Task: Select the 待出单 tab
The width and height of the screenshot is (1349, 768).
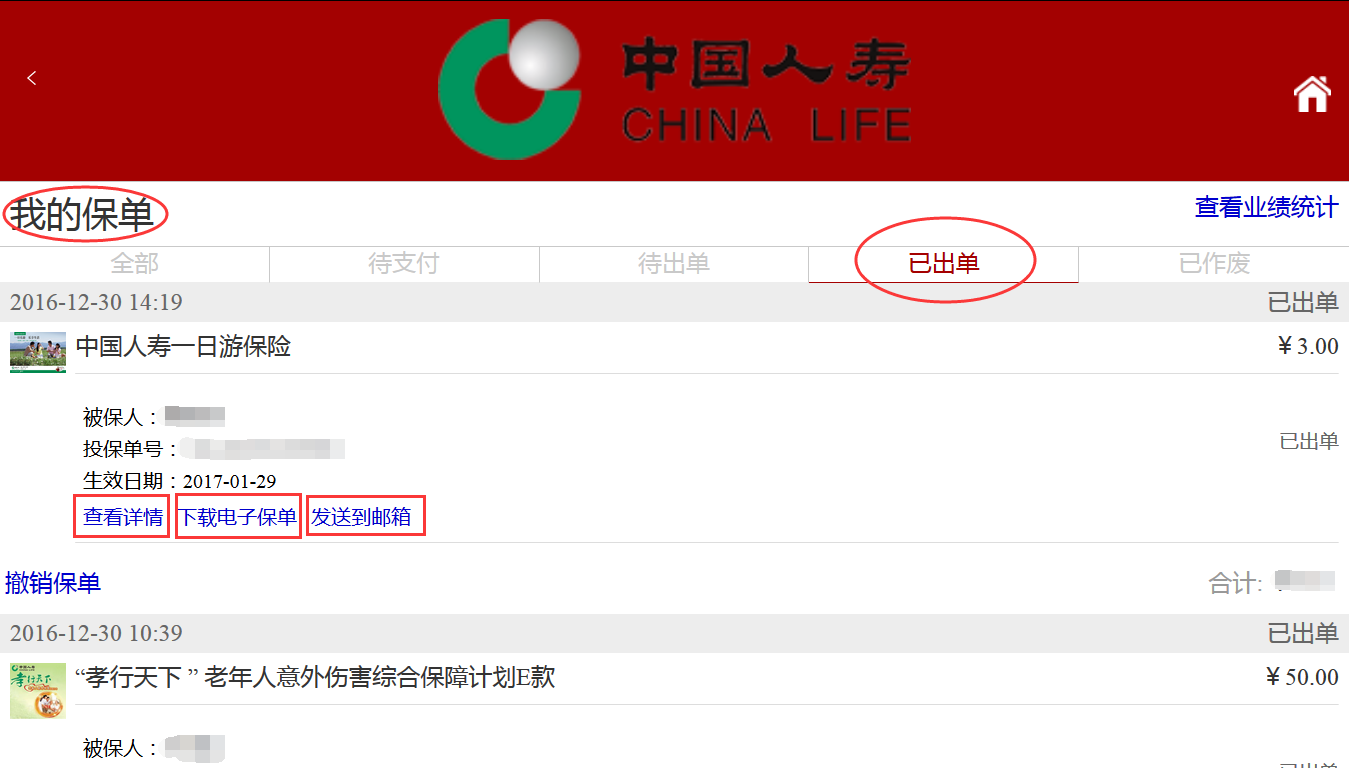Action: tap(674, 264)
